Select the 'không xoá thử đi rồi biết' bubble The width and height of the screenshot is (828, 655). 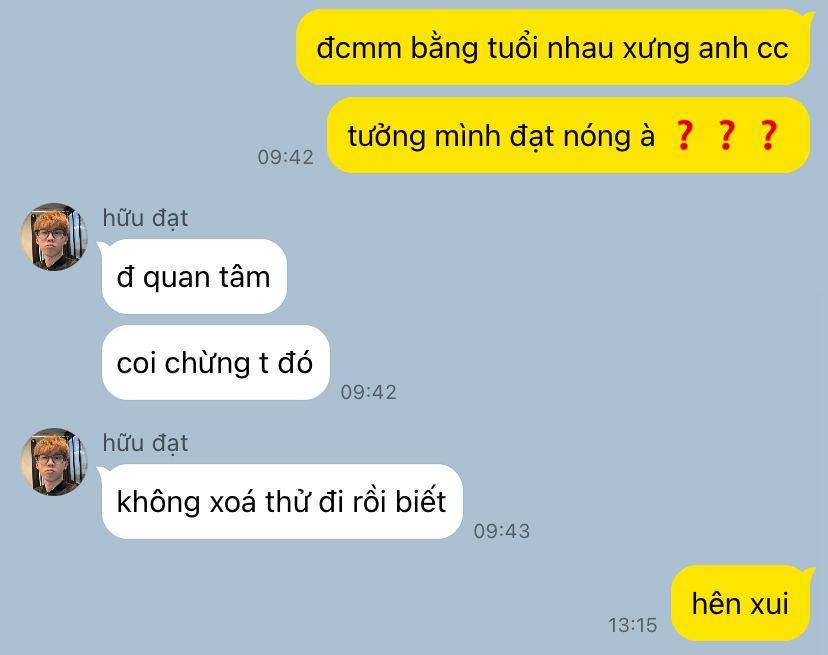coord(282,501)
